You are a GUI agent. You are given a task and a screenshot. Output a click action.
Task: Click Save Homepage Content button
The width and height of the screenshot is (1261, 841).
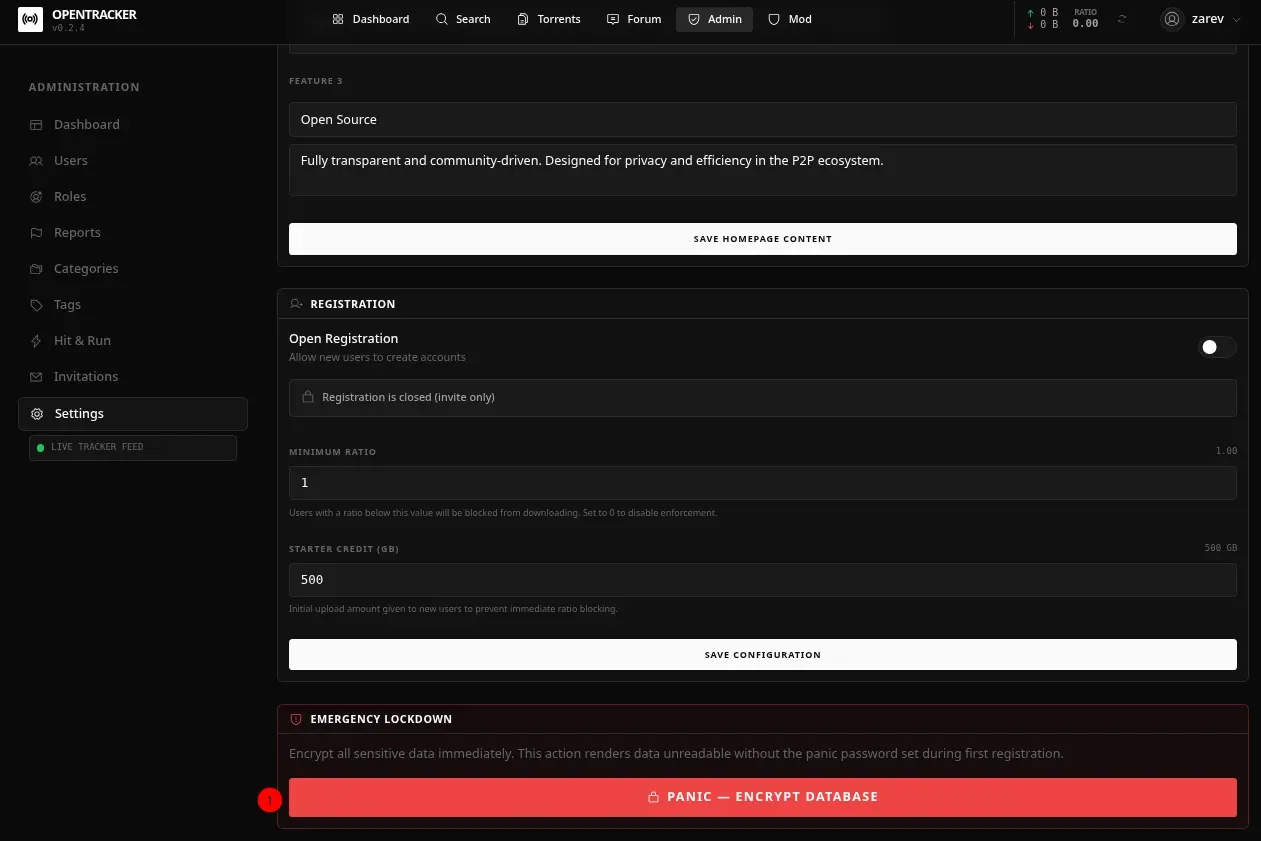coord(762,239)
